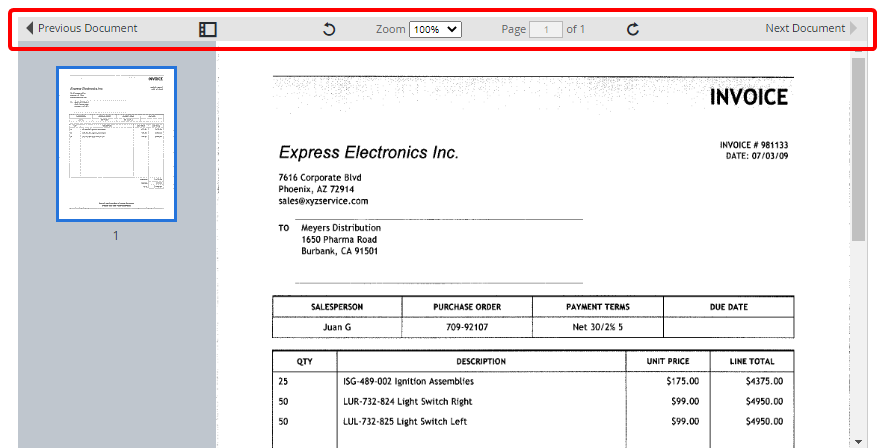
Task: Click the vertical scrollbar thumb
Action: 858,150
